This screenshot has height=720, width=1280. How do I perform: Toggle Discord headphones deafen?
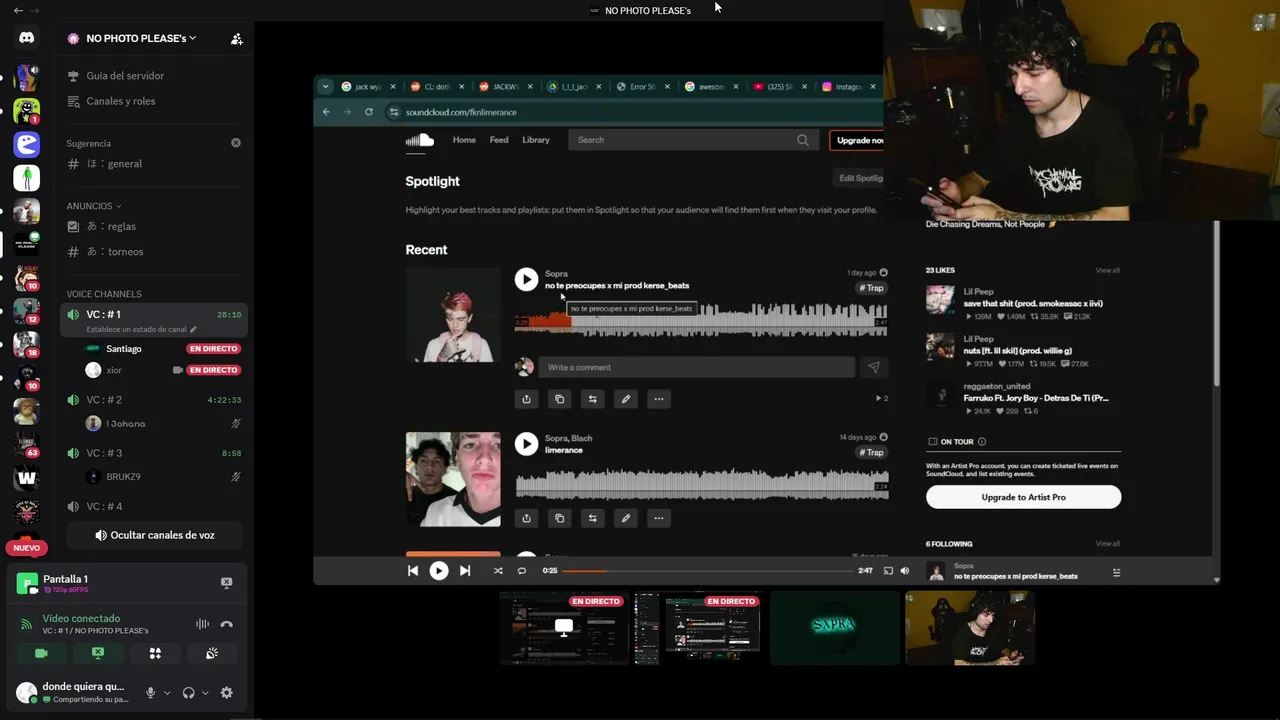189,693
